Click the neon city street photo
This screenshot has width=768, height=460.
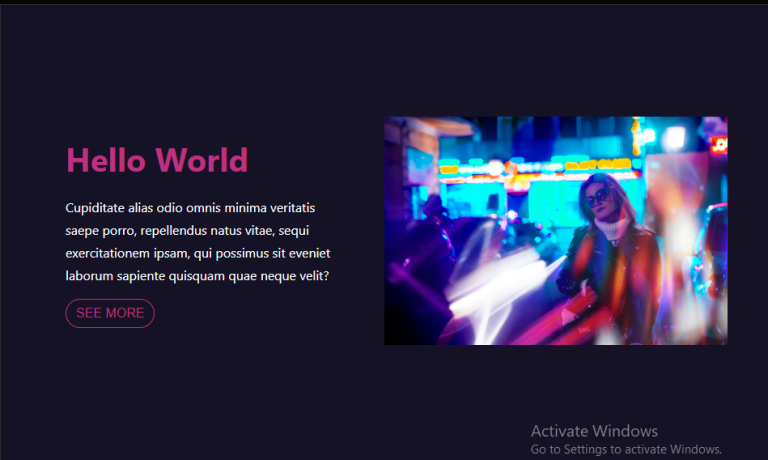555,231
